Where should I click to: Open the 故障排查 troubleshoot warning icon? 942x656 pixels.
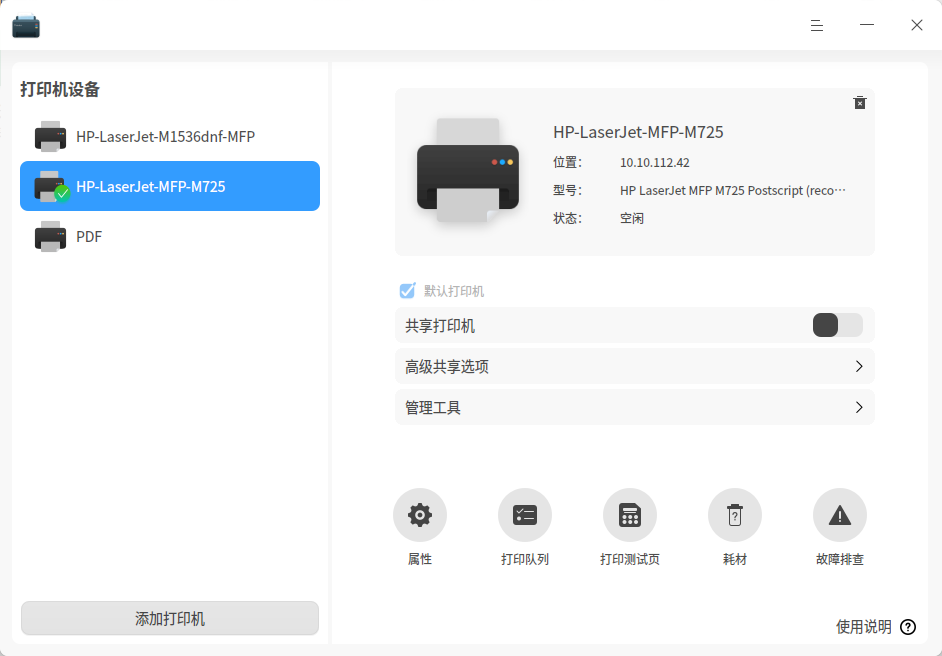(840, 515)
